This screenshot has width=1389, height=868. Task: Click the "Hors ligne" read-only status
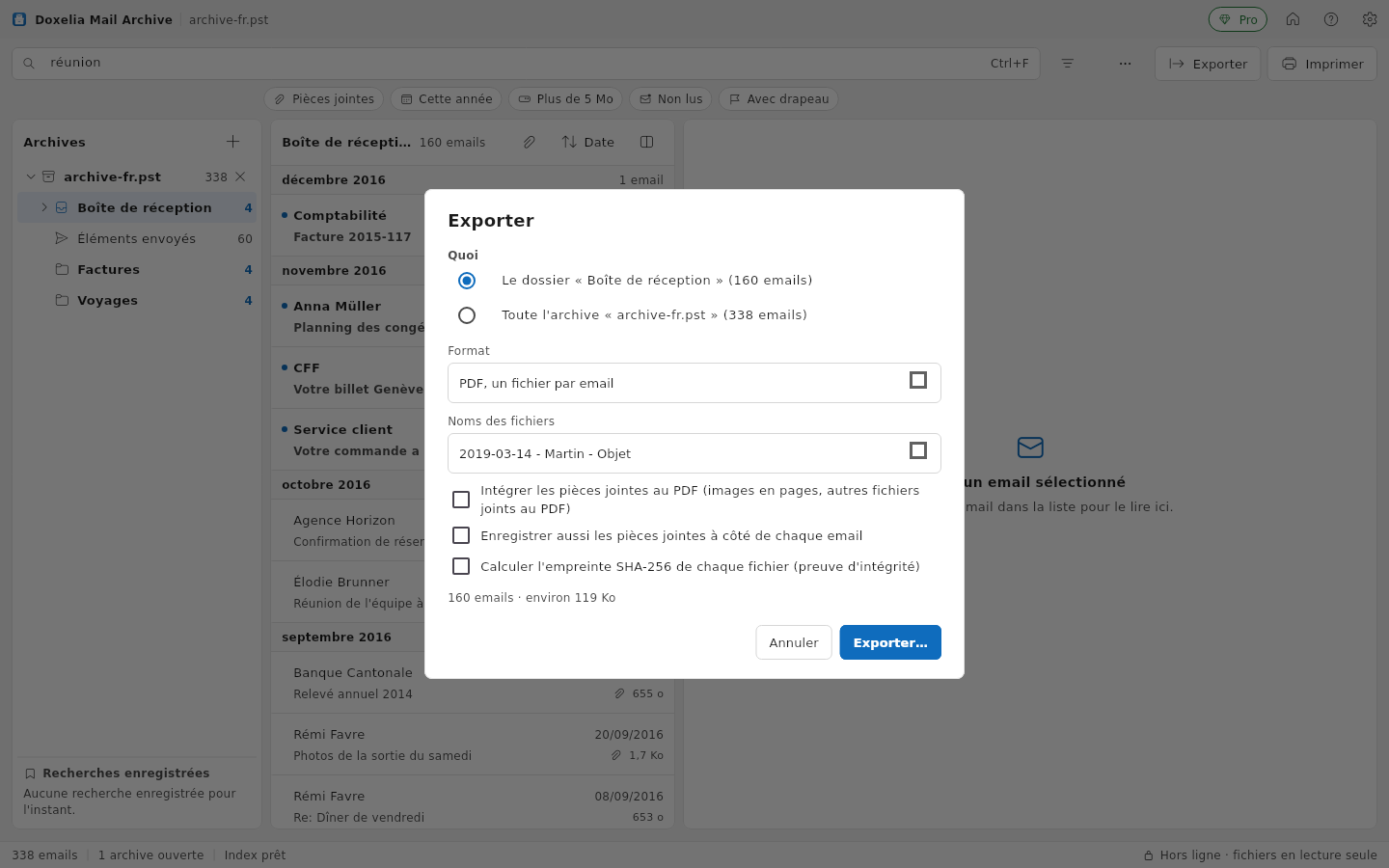click(1260, 855)
